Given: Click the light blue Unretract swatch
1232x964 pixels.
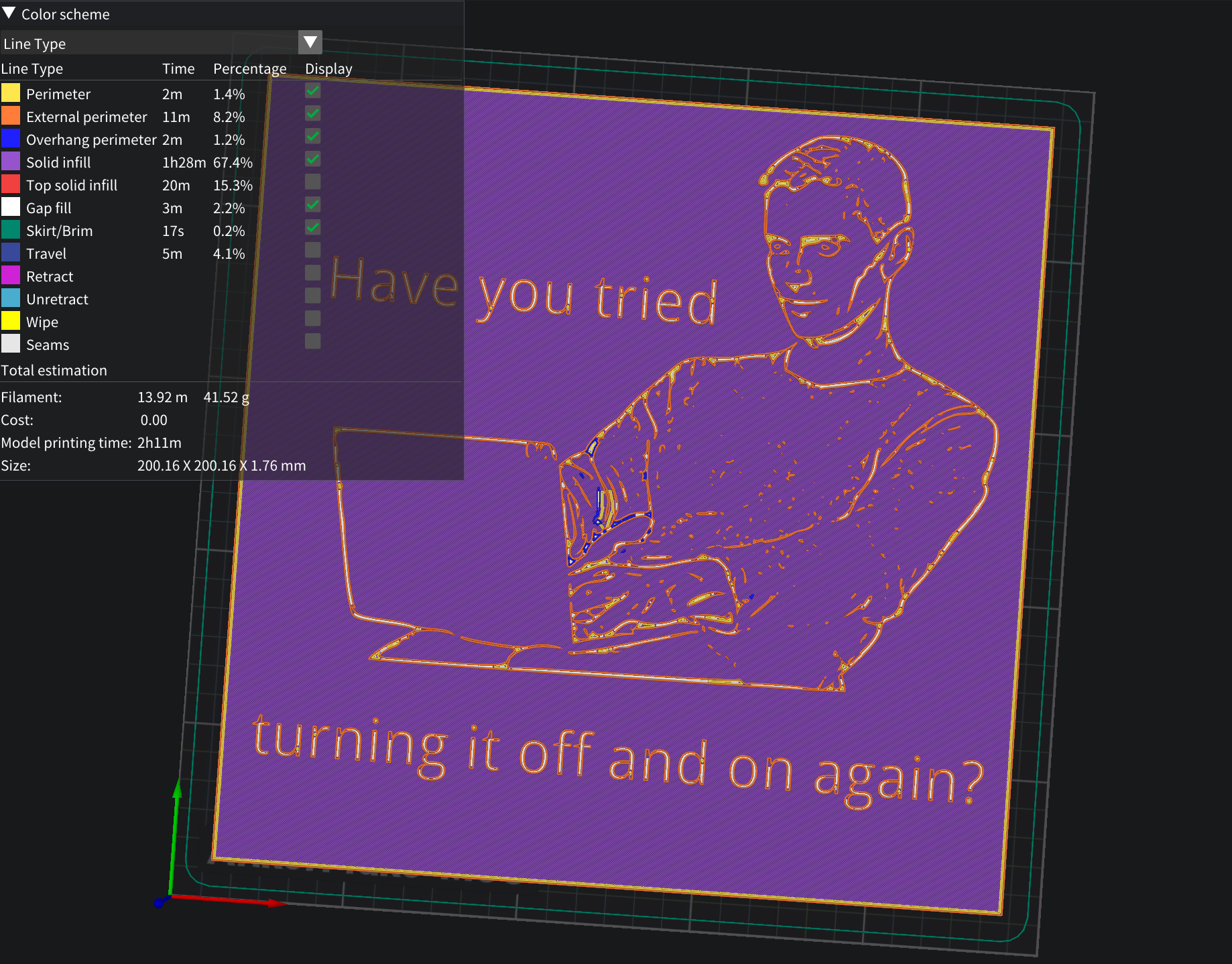Looking at the screenshot, I should [x=11, y=298].
